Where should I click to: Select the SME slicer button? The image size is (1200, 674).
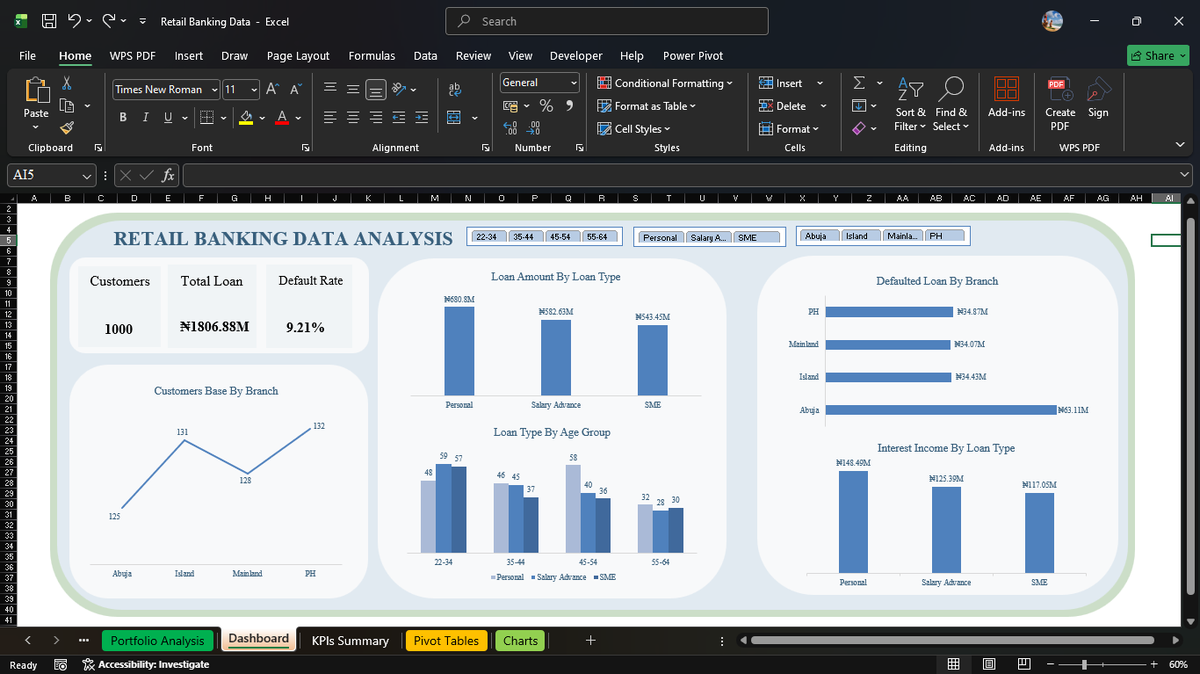tap(755, 237)
